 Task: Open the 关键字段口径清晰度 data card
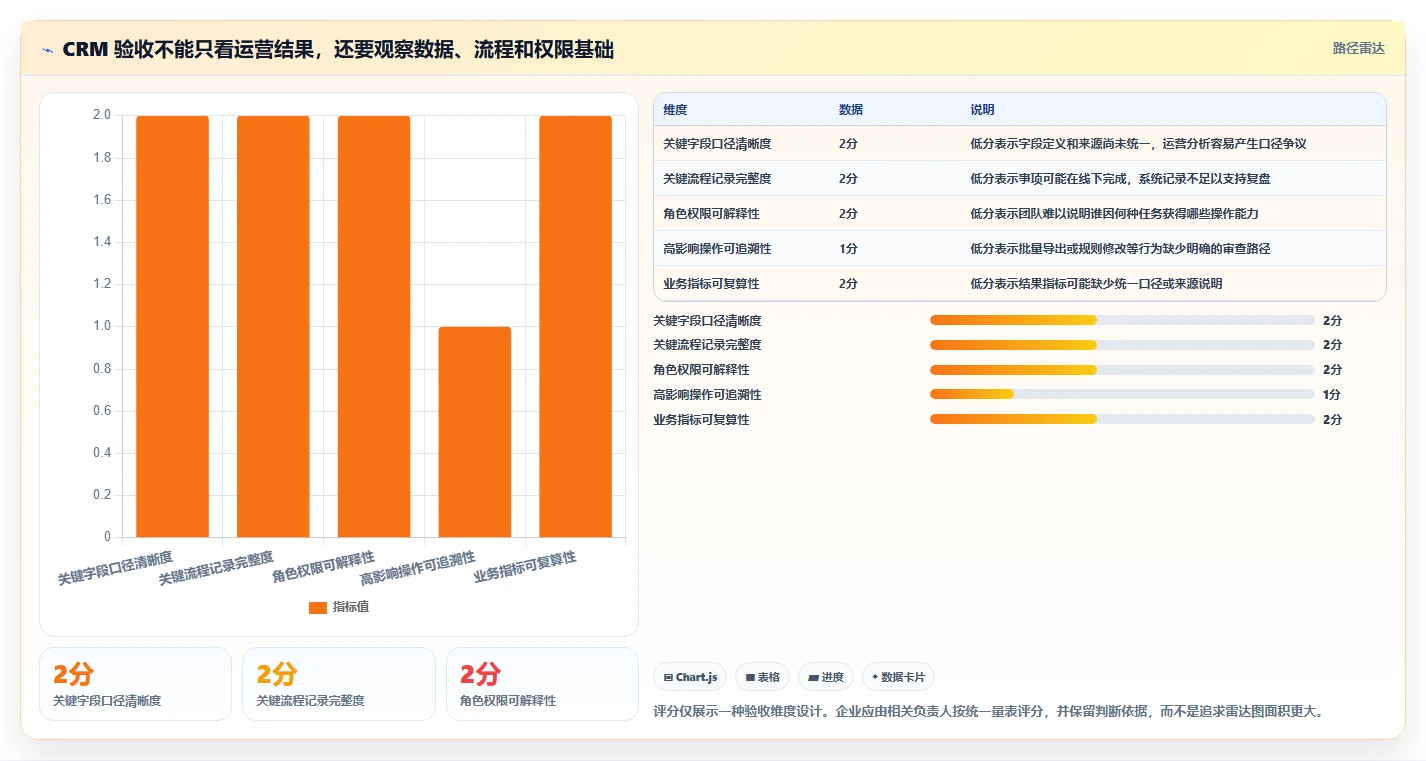click(x=135, y=684)
